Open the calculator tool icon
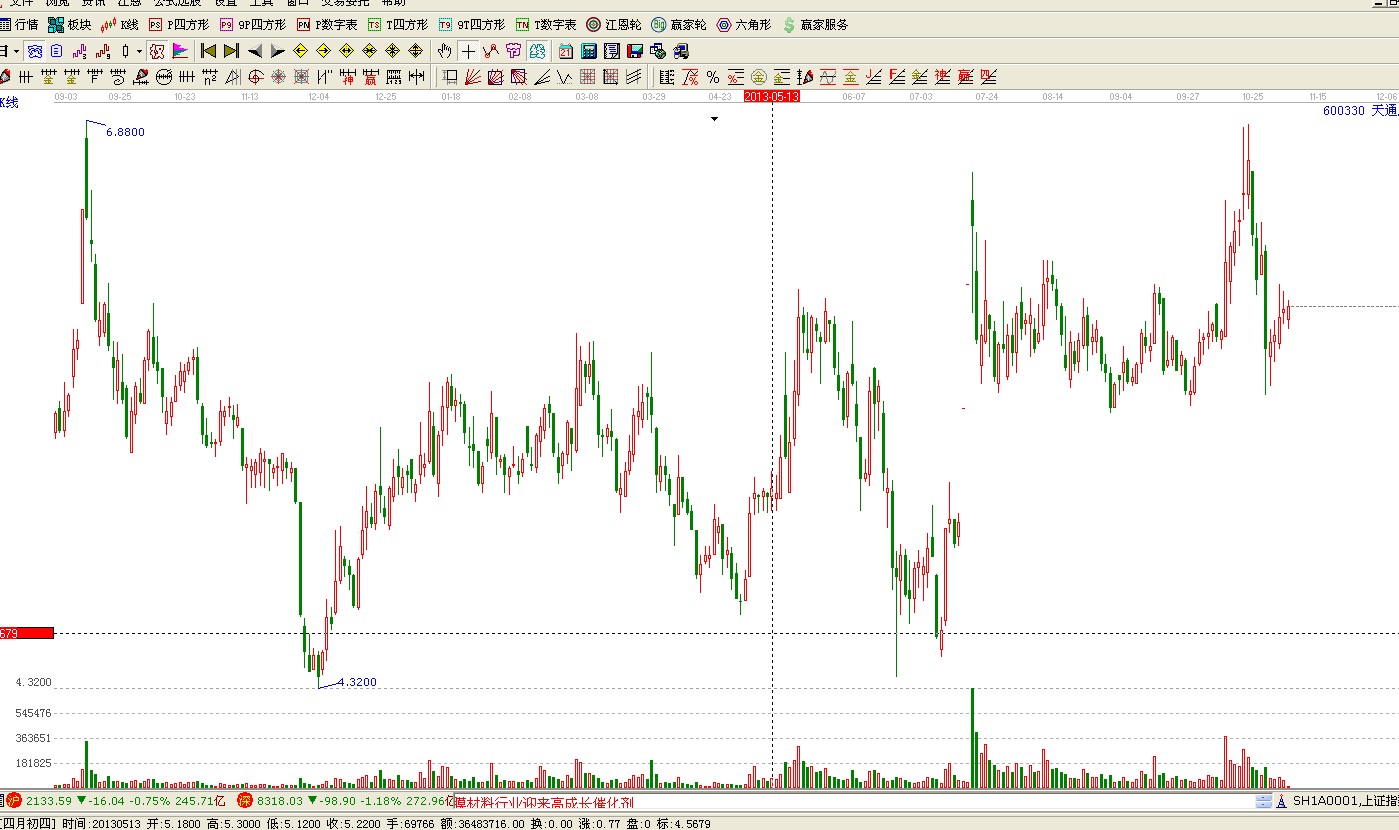The image size is (1399, 830). pyautogui.click(x=589, y=51)
